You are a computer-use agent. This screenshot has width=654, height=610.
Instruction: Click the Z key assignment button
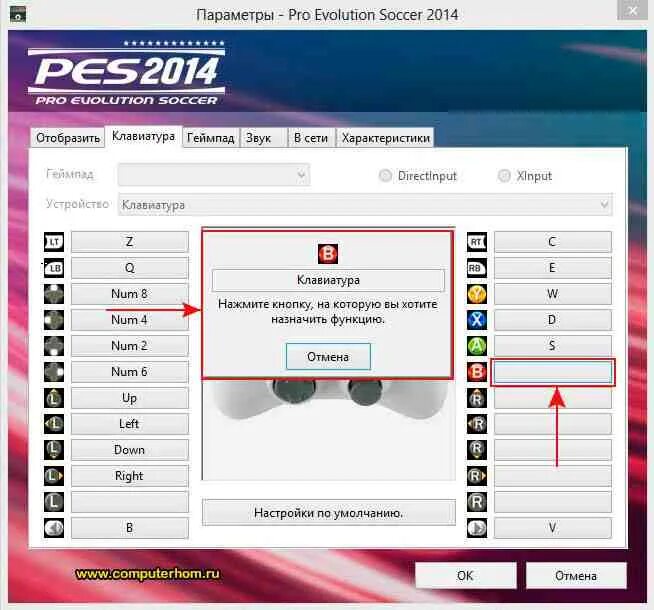coord(130,242)
